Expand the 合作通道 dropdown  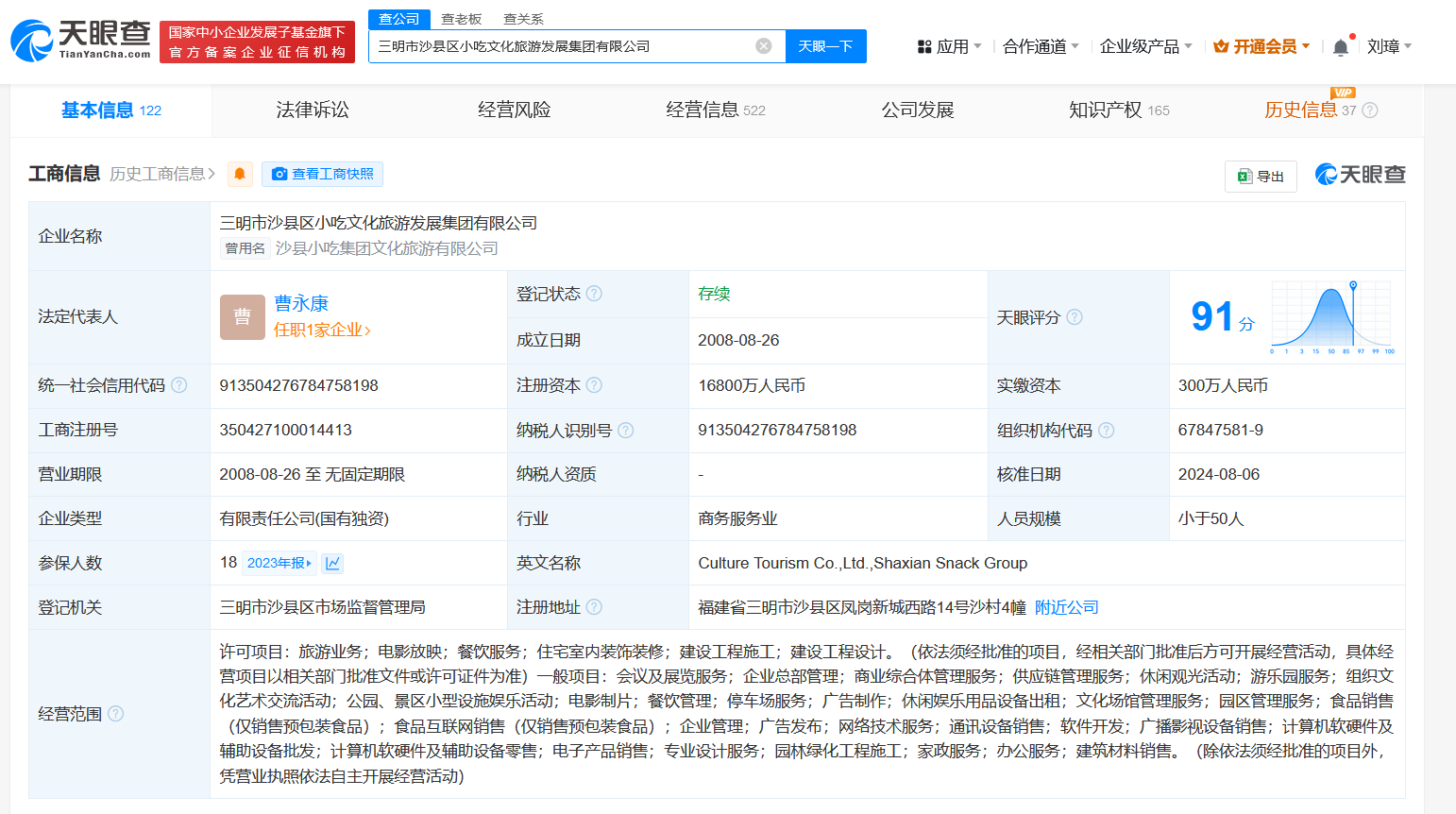(1041, 46)
